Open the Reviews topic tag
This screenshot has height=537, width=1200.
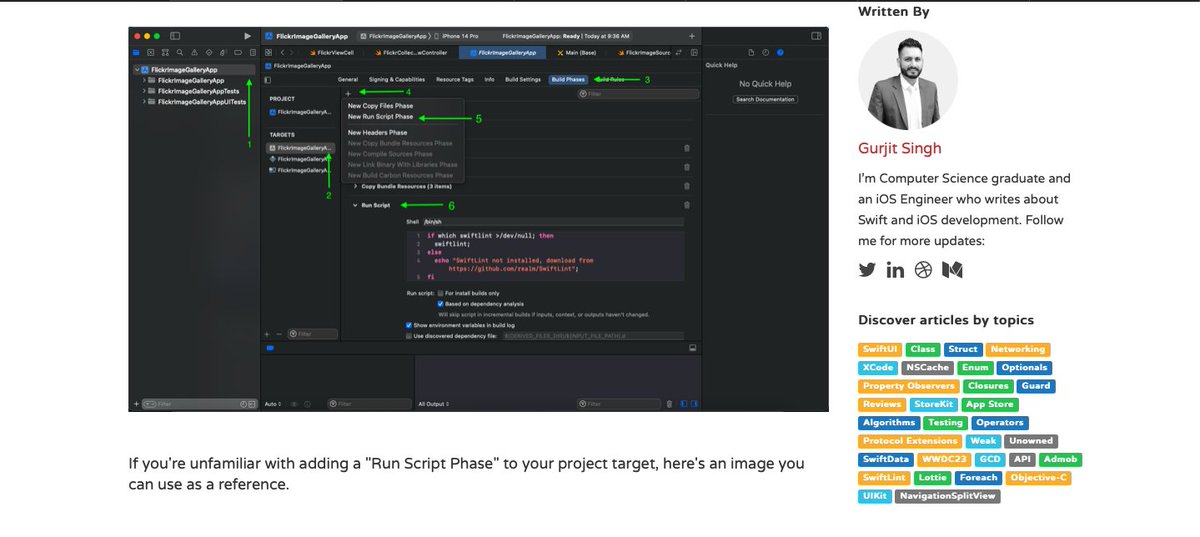(x=882, y=405)
